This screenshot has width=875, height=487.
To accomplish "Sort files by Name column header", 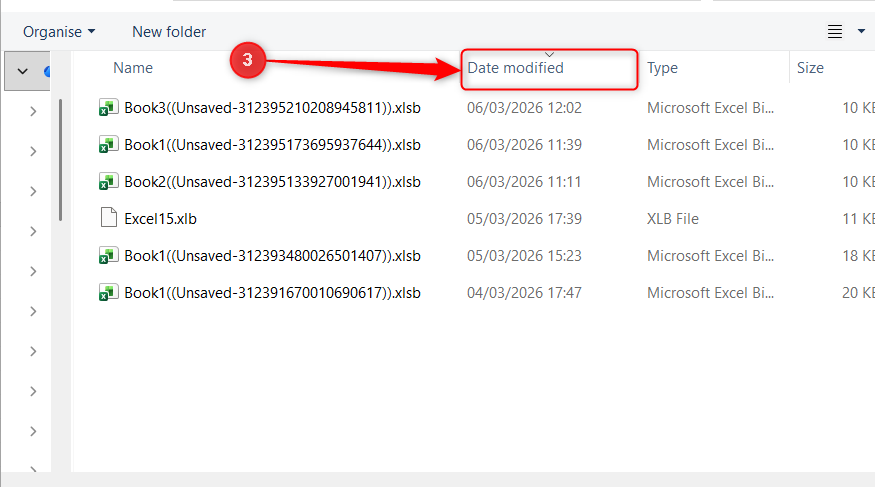I will coord(133,68).
